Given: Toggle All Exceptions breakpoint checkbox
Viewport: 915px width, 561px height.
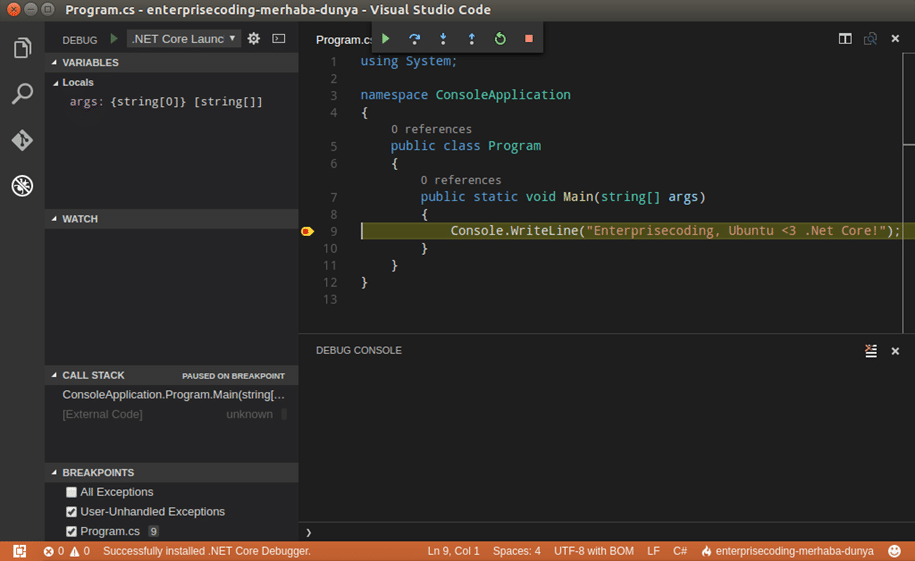Looking at the screenshot, I should 71,492.
